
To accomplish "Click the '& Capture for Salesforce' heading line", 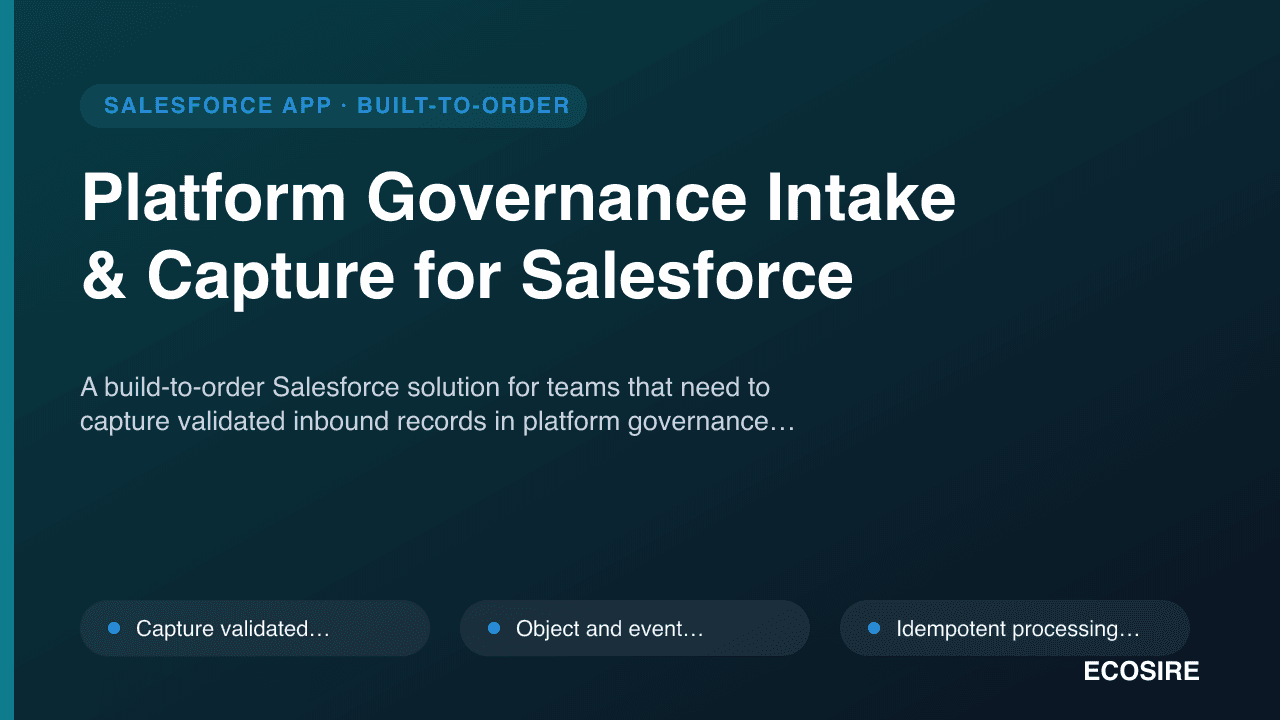I will tap(467, 276).
